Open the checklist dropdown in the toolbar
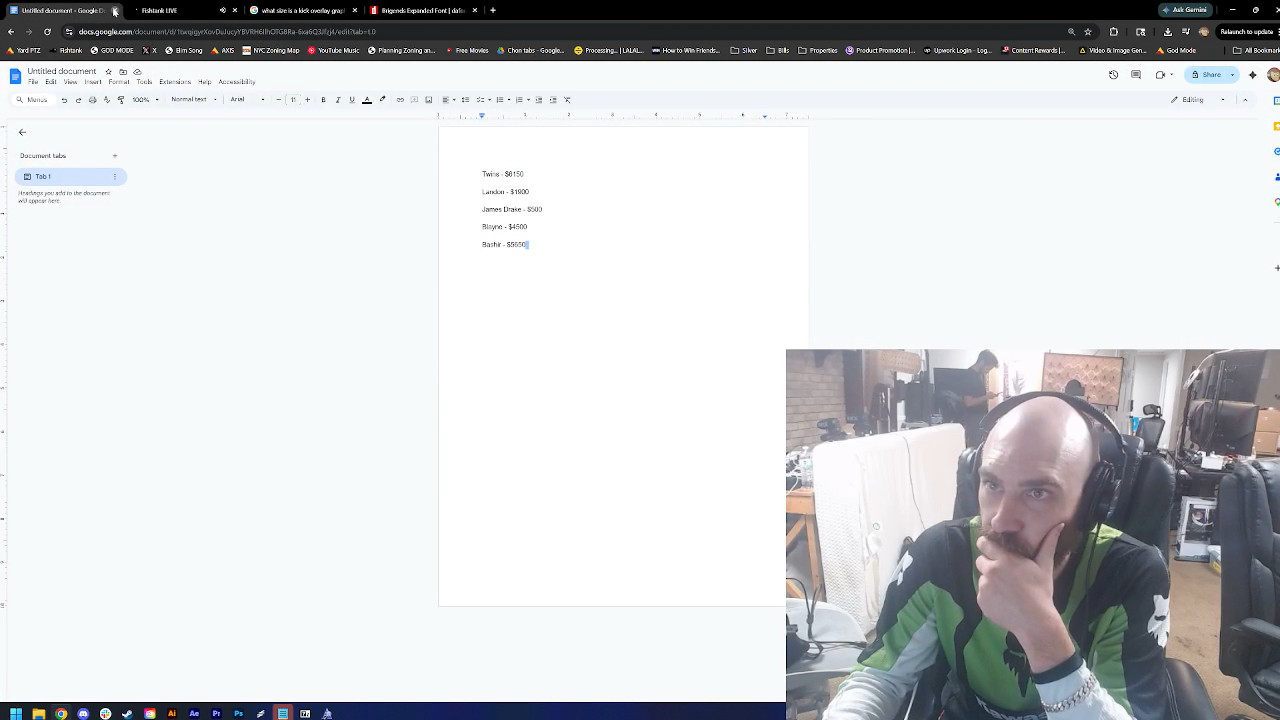Image resolution: width=1280 pixels, height=720 pixels. pos(483,100)
